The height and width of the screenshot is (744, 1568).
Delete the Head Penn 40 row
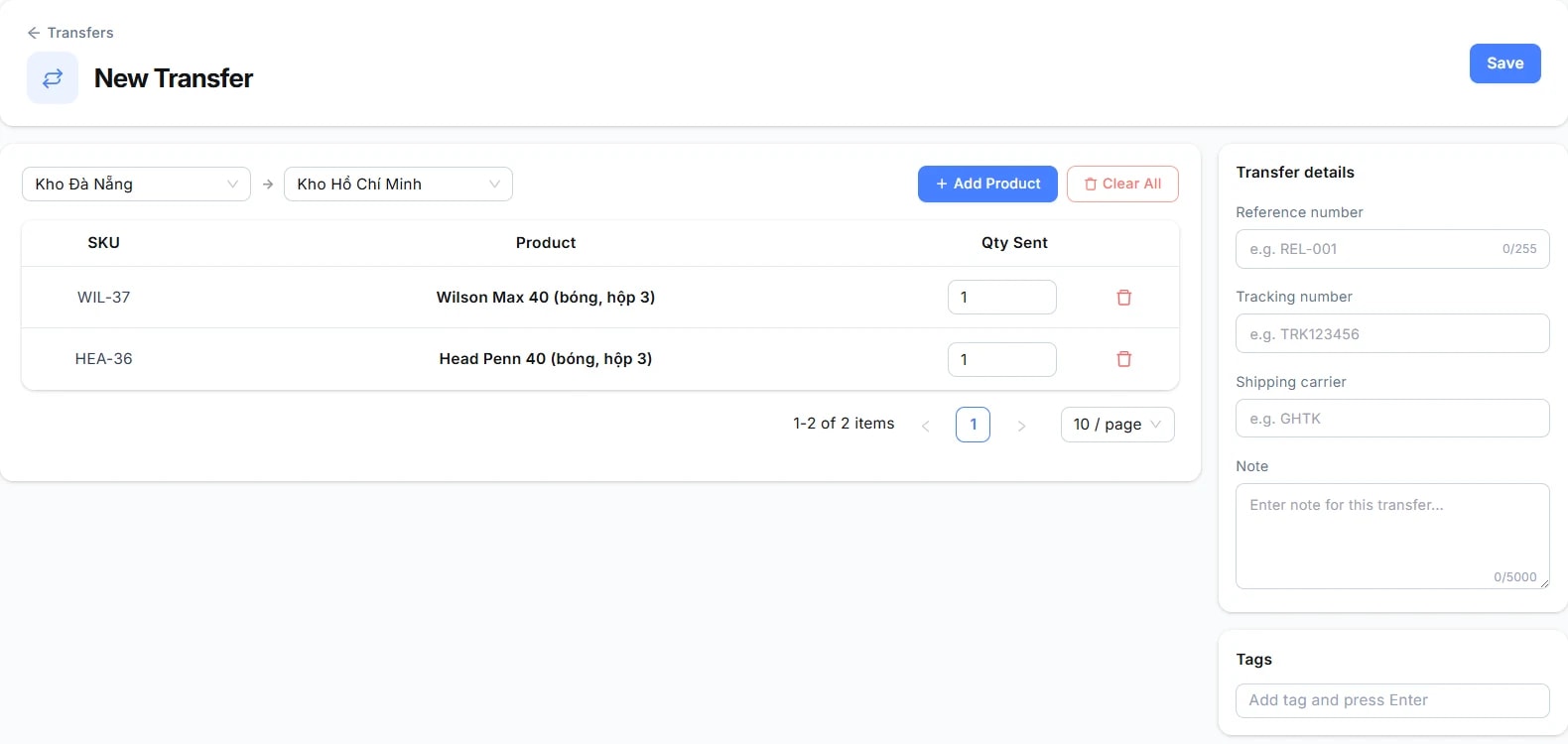click(x=1123, y=359)
